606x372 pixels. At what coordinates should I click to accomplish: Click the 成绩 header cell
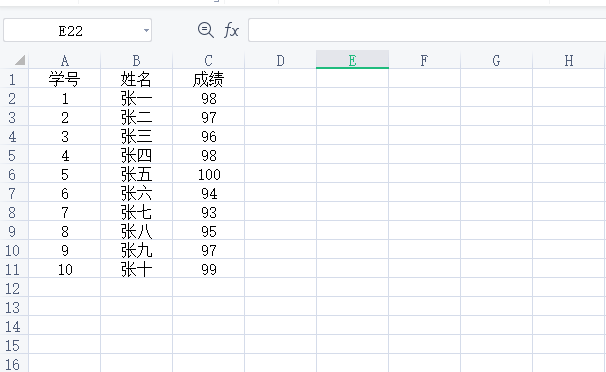[x=208, y=79]
